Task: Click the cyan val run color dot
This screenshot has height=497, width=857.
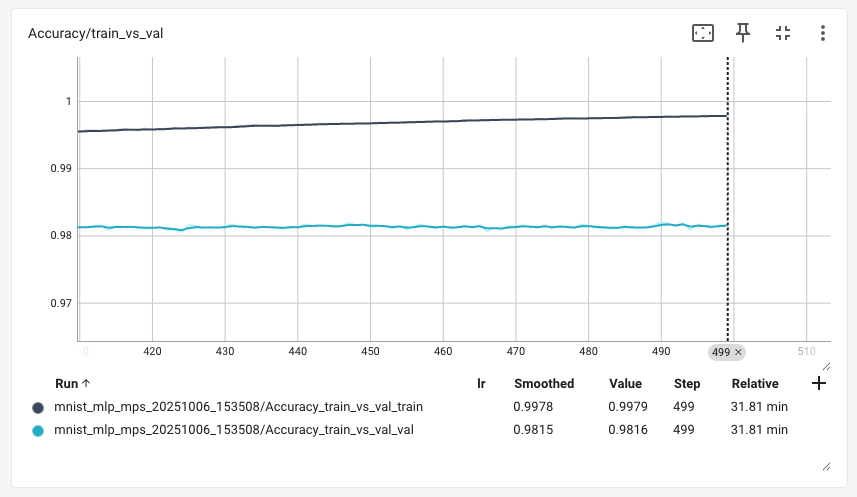Action: click(38, 430)
